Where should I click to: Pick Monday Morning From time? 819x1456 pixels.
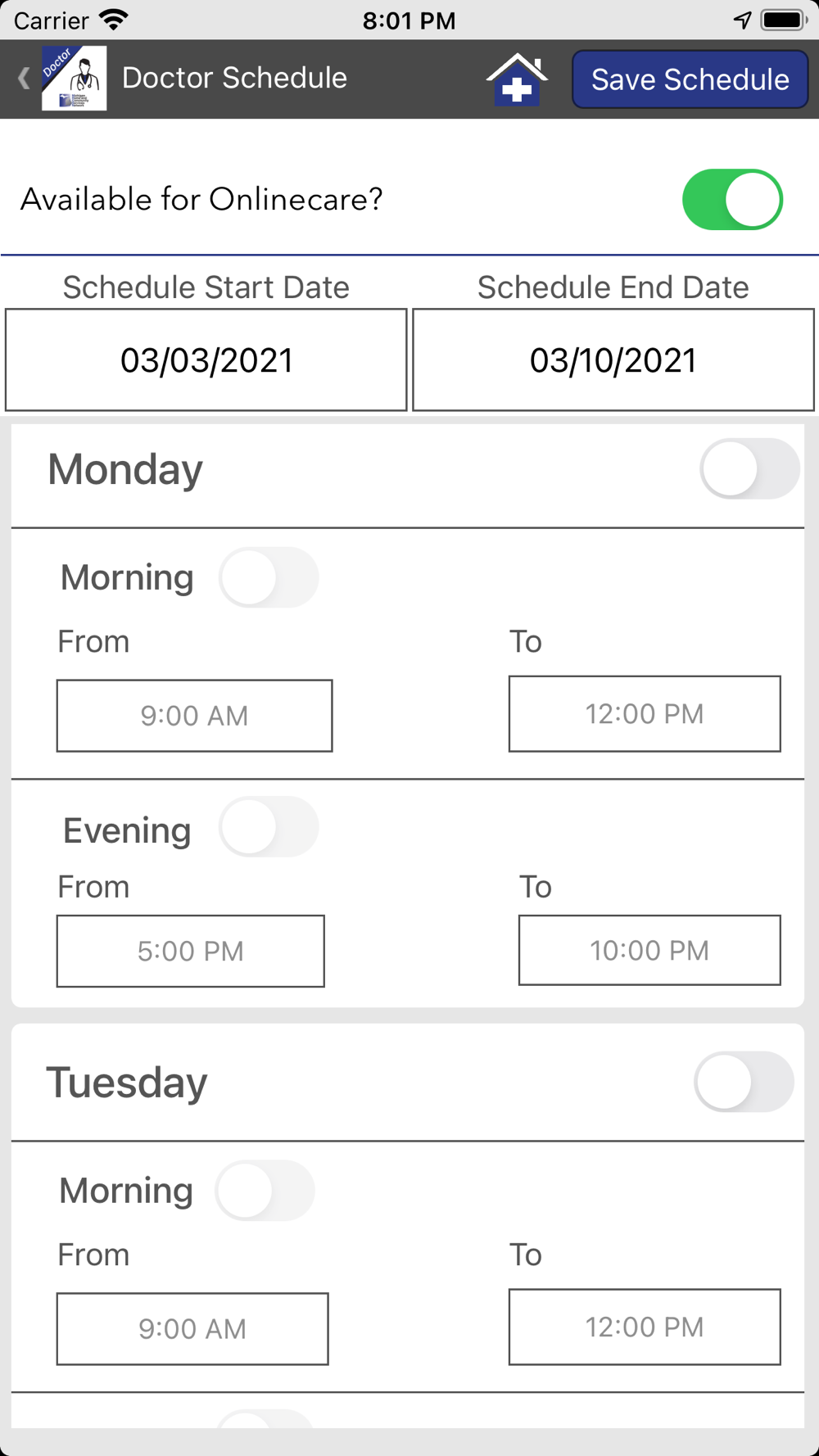[194, 716]
